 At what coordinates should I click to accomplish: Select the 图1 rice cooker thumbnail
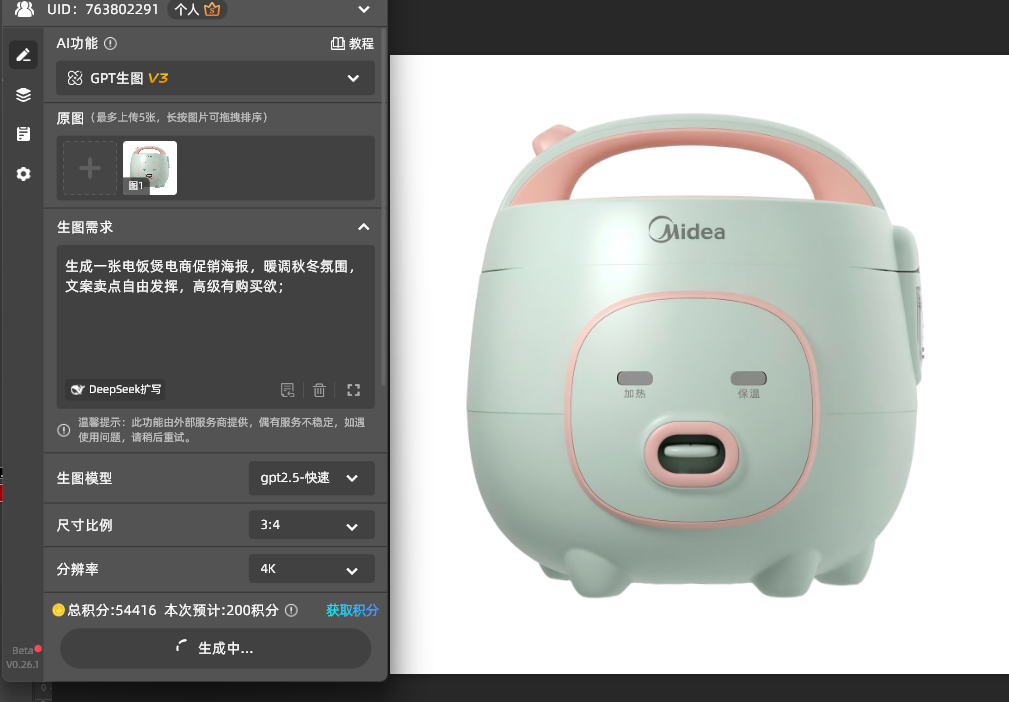click(149, 168)
